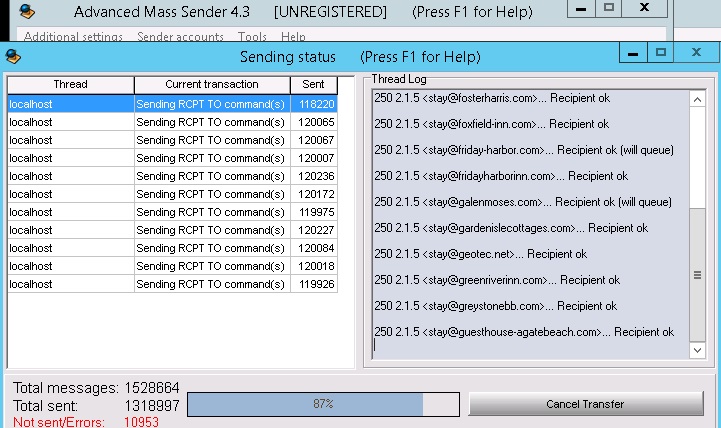Select the thread row with 120227 sent
This screenshot has height=428, width=721.
tap(172, 230)
